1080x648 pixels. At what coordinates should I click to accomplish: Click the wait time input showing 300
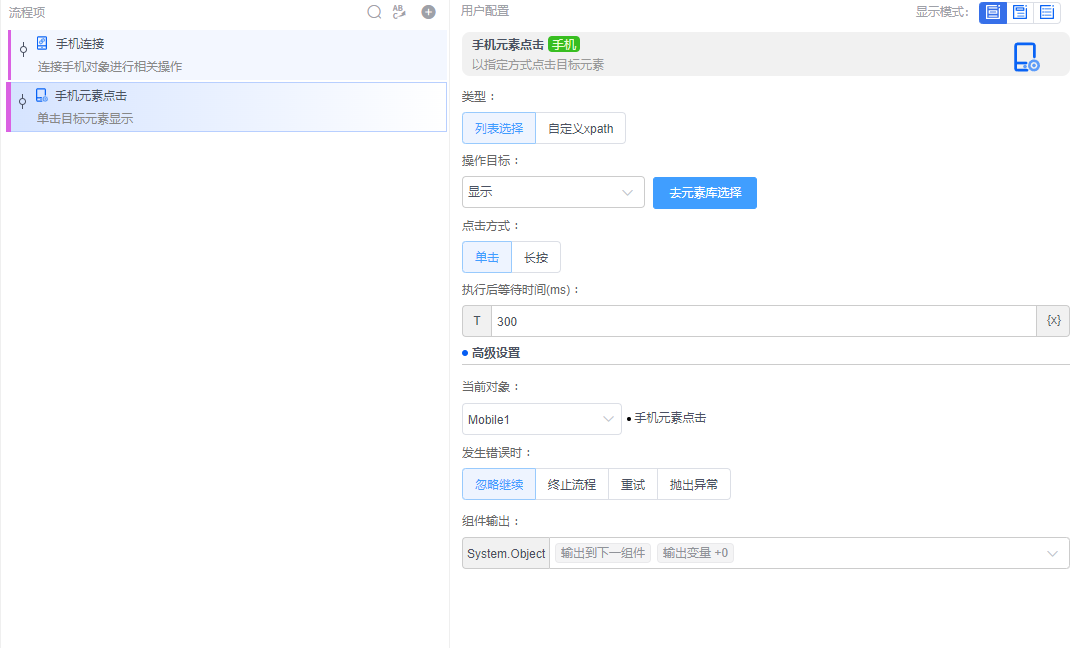700,321
